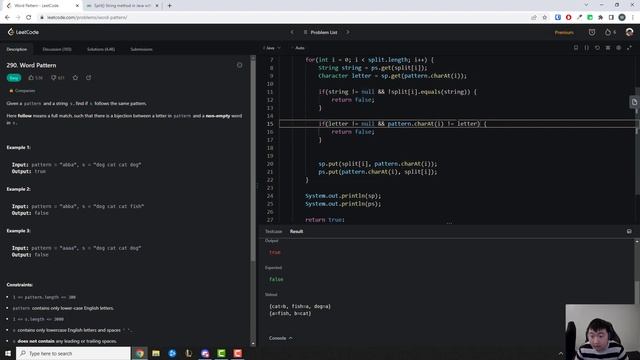Add problem to favorites star

[75, 78]
